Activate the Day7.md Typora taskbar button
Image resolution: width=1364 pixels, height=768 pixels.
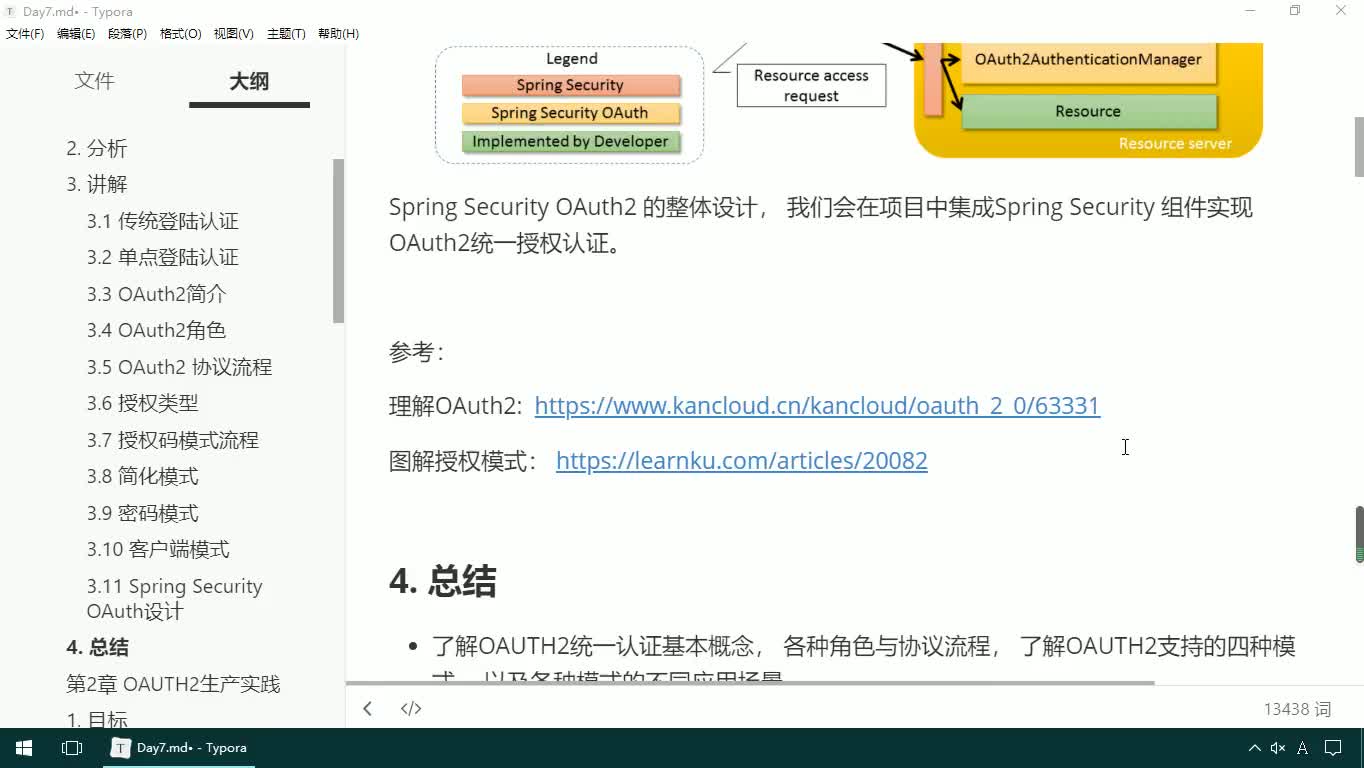coord(179,748)
